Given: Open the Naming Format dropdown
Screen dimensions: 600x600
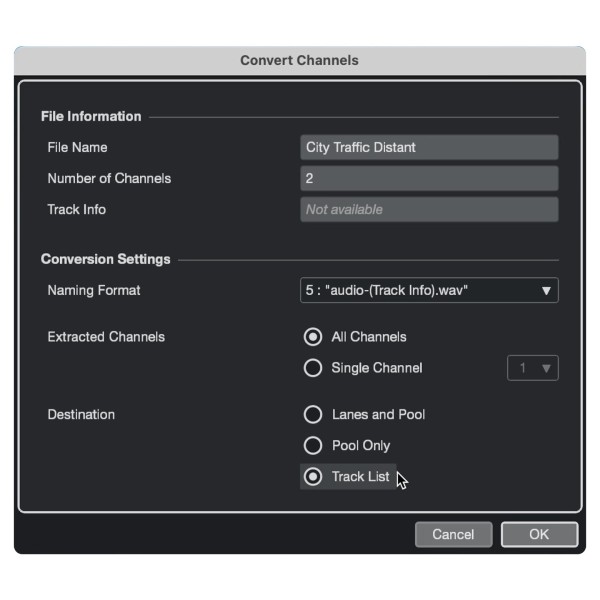Looking at the screenshot, I should click(429, 290).
